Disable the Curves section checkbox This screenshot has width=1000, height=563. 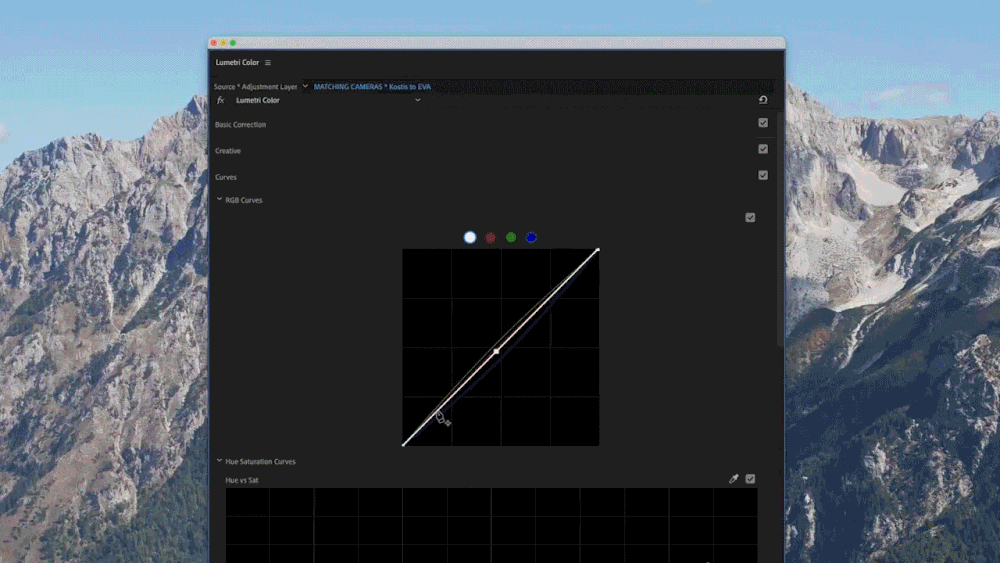763,175
